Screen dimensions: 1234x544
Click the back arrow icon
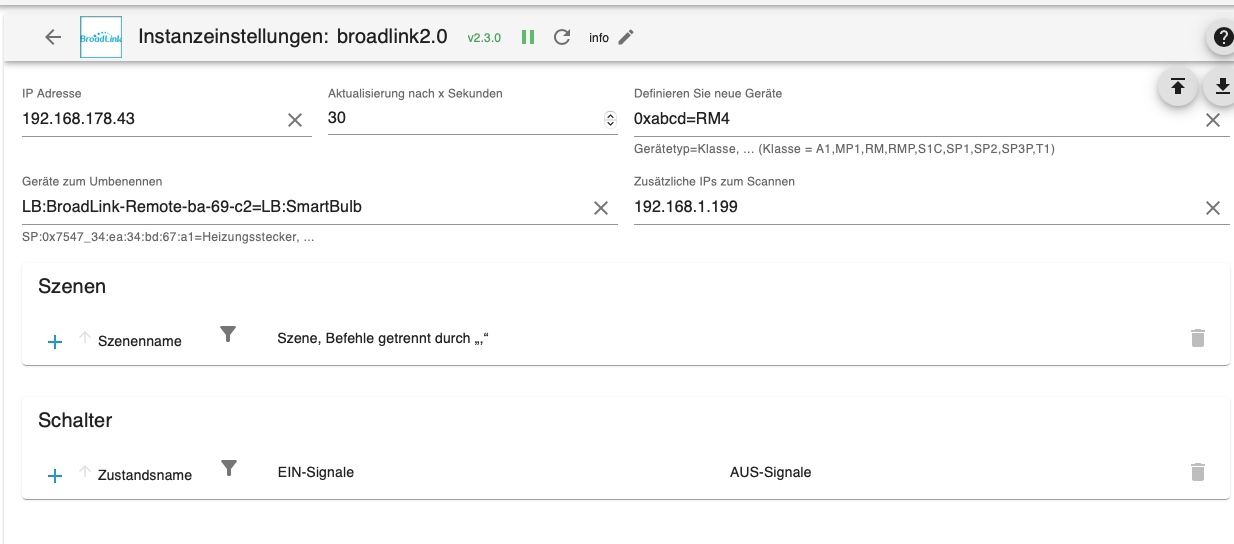point(53,37)
